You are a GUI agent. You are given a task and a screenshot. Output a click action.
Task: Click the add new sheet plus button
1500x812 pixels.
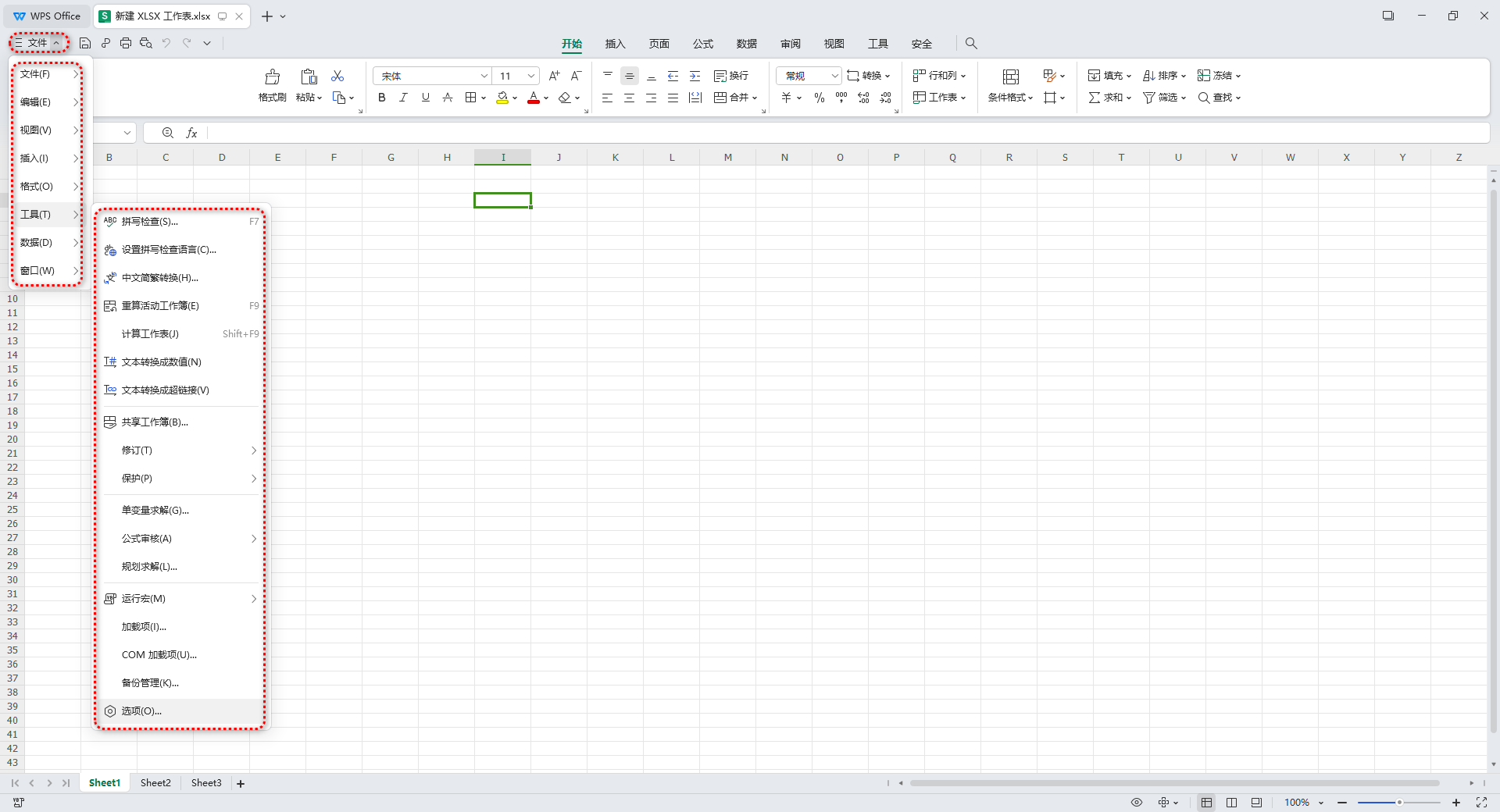[x=241, y=784]
